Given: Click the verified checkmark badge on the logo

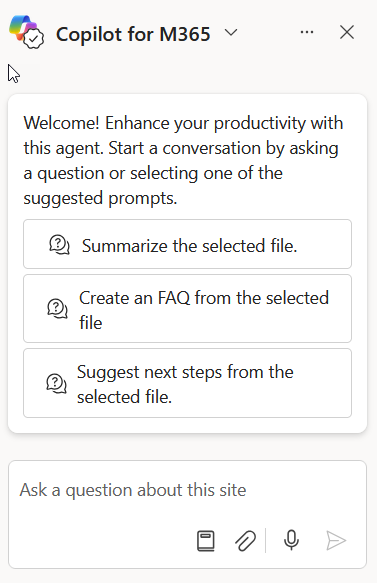Looking at the screenshot, I should click(x=34, y=38).
